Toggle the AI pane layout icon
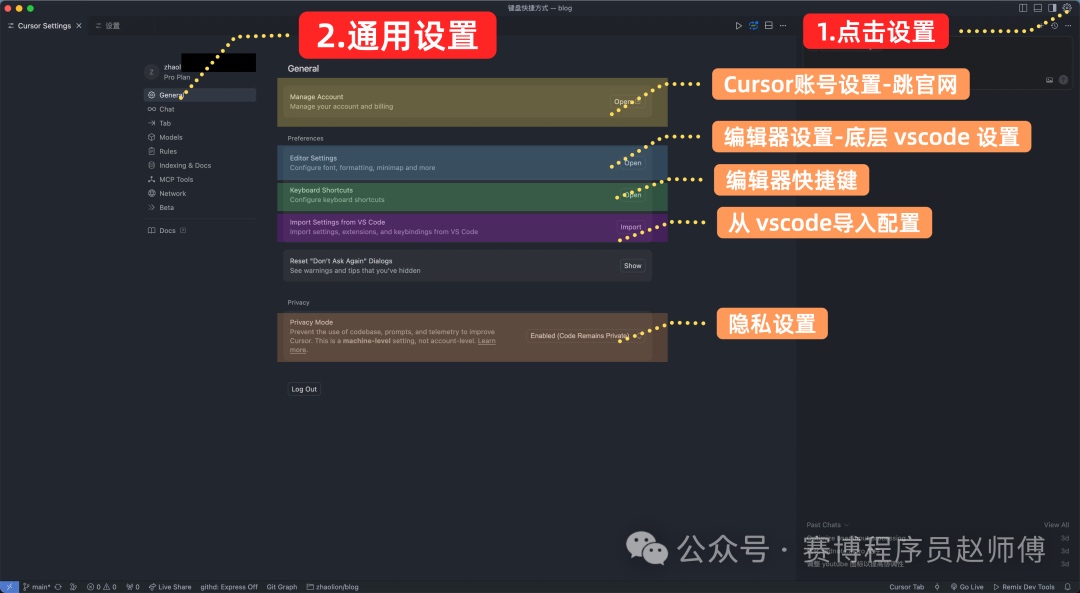The height and width of the screenshot is (593, 1080). [x=1052, y=8]
